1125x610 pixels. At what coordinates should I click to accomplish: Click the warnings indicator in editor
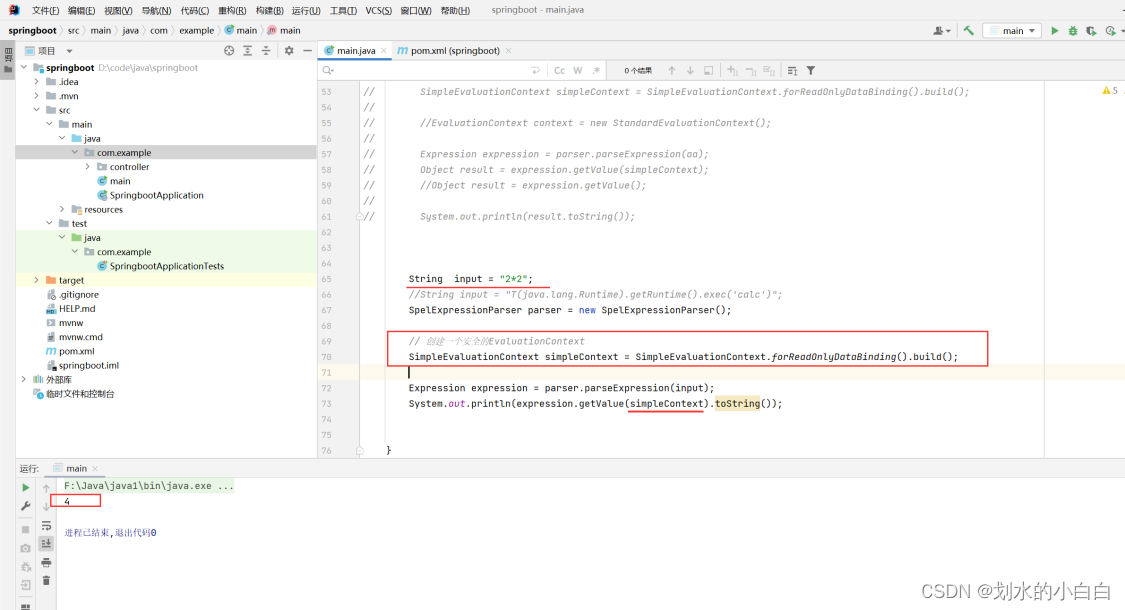pyautogui.click(x=1109, y=90)
